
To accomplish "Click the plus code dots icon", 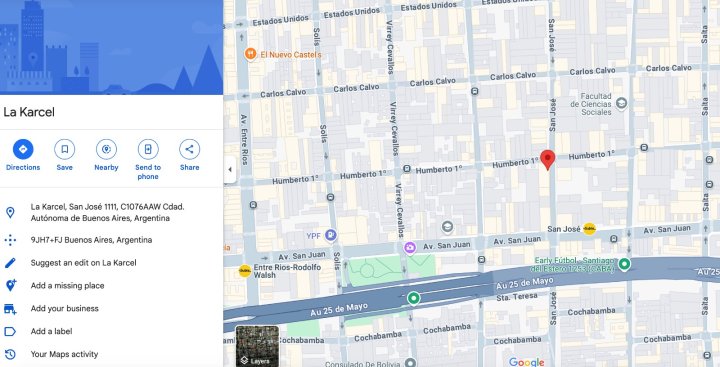I will tap(10, 240).
